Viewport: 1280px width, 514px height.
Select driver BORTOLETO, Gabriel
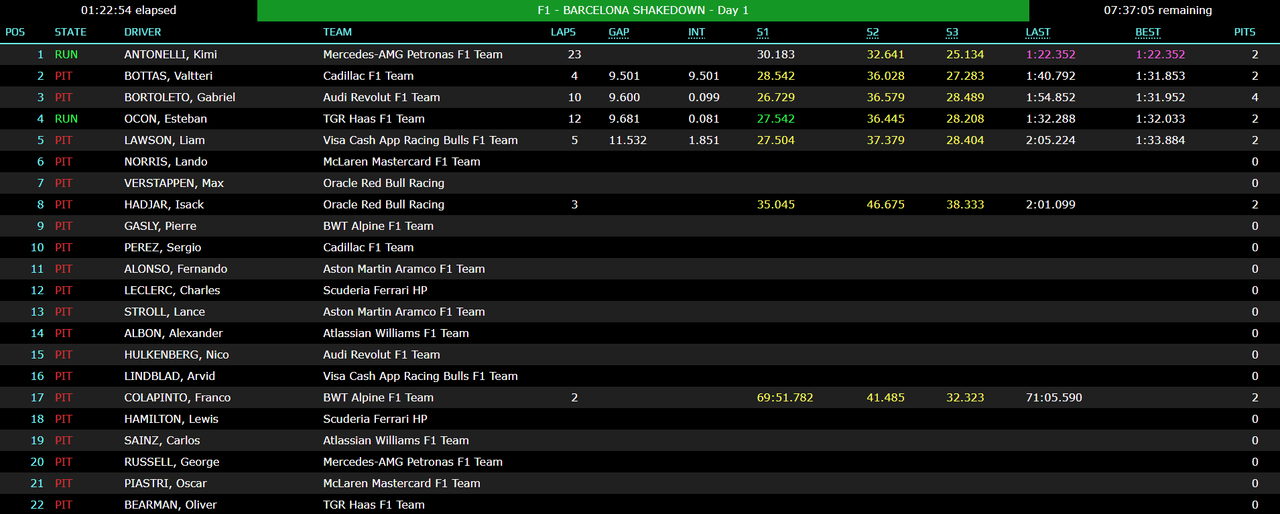(x=178, y=98)
